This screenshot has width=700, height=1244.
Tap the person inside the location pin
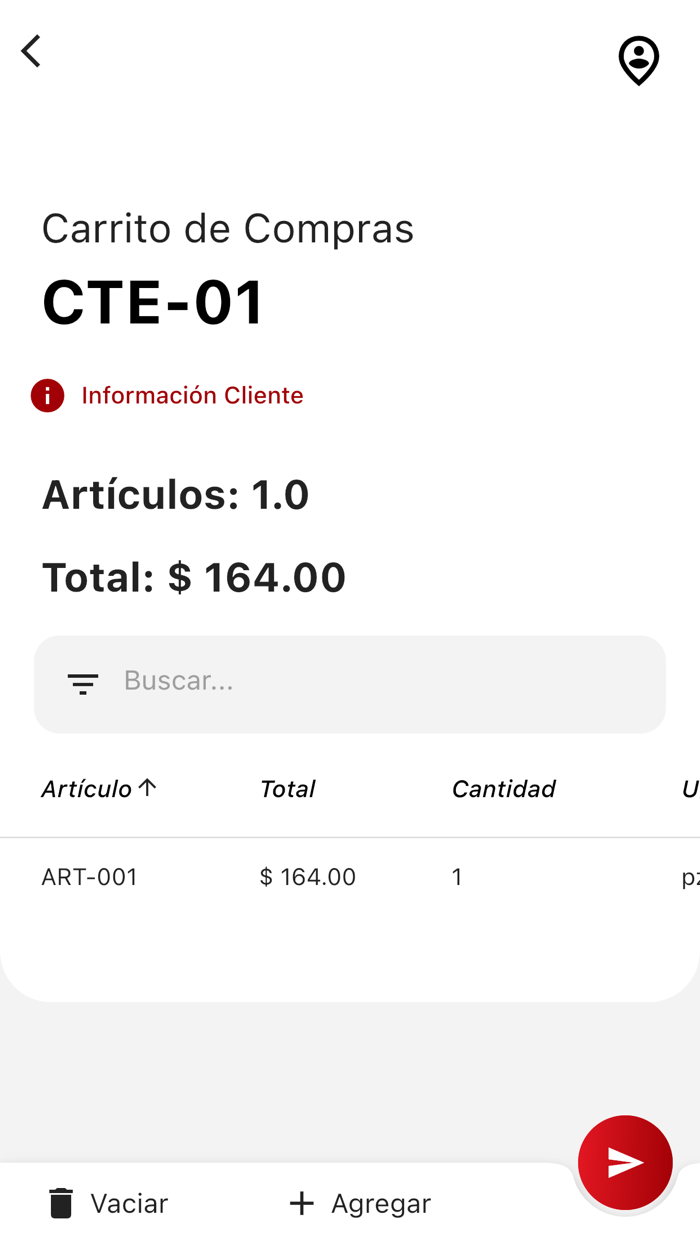click(x=637, y=57)
